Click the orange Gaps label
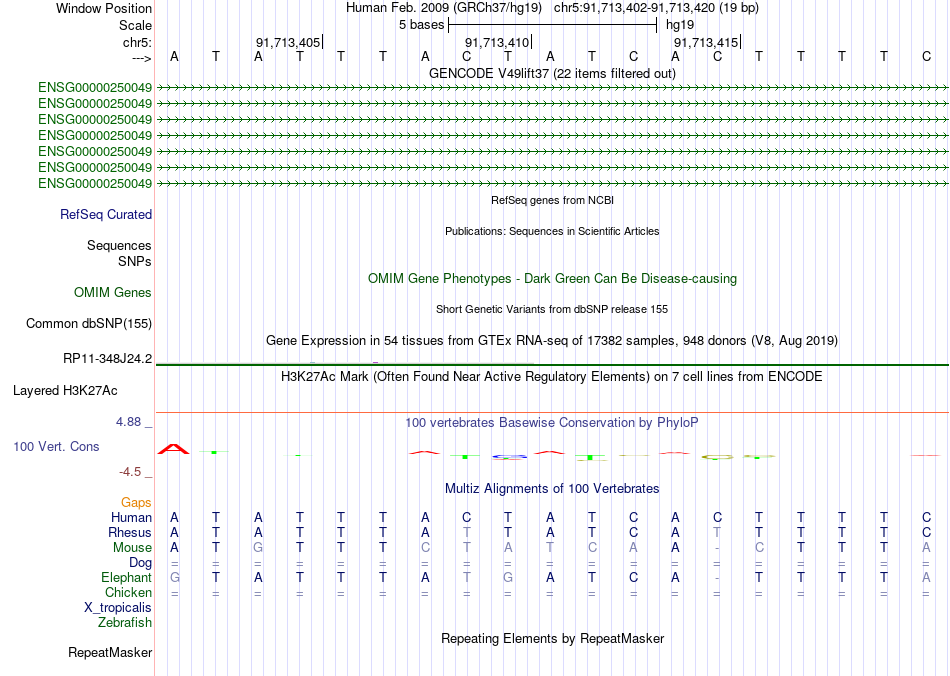This screenshot has width=950, height=676. pyautogui.click(x=136, y=503)
